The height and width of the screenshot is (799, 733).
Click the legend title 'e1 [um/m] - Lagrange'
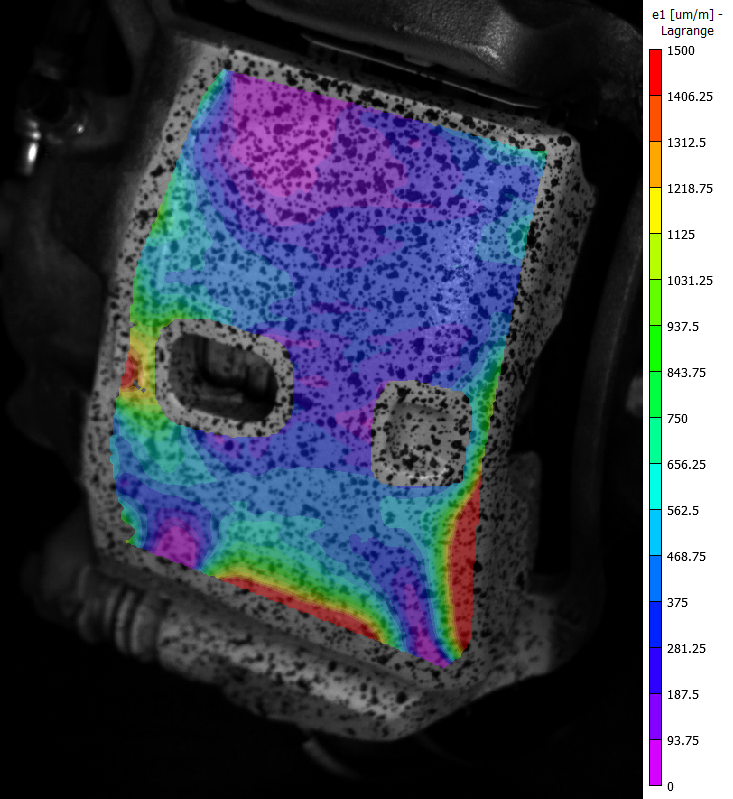(x=687, y=23)
